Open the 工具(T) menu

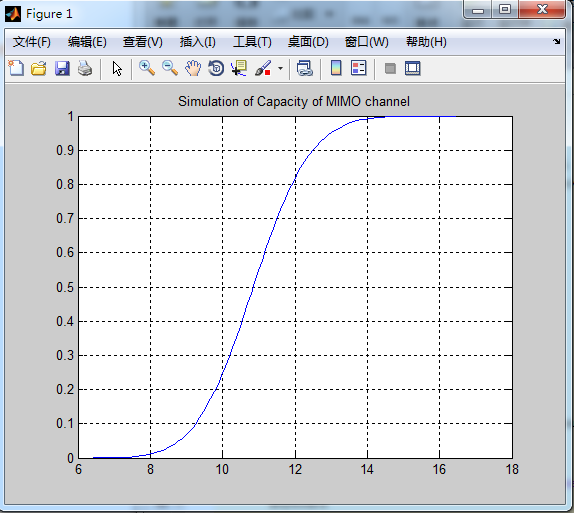[x=252, y=42]
